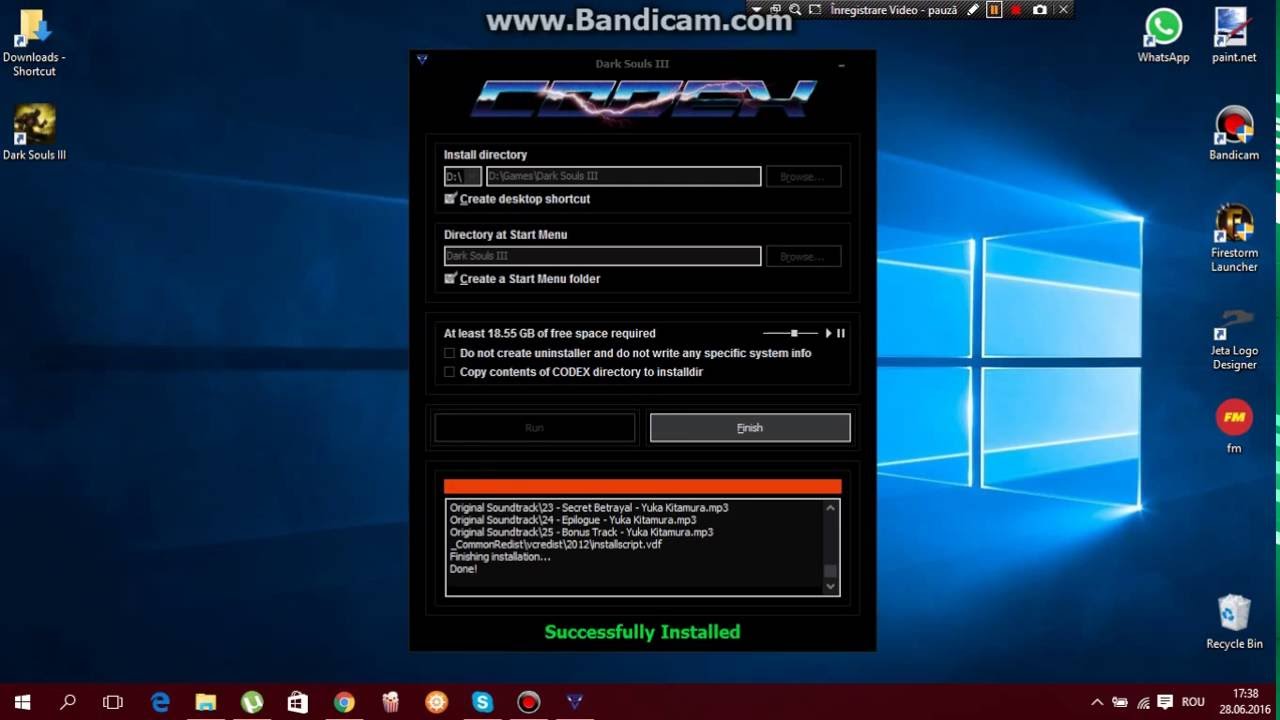Close the Bandicam recording bar
Image resolution: width=1280 pixels, height=720 pixels.
[x=1064, y=10]
